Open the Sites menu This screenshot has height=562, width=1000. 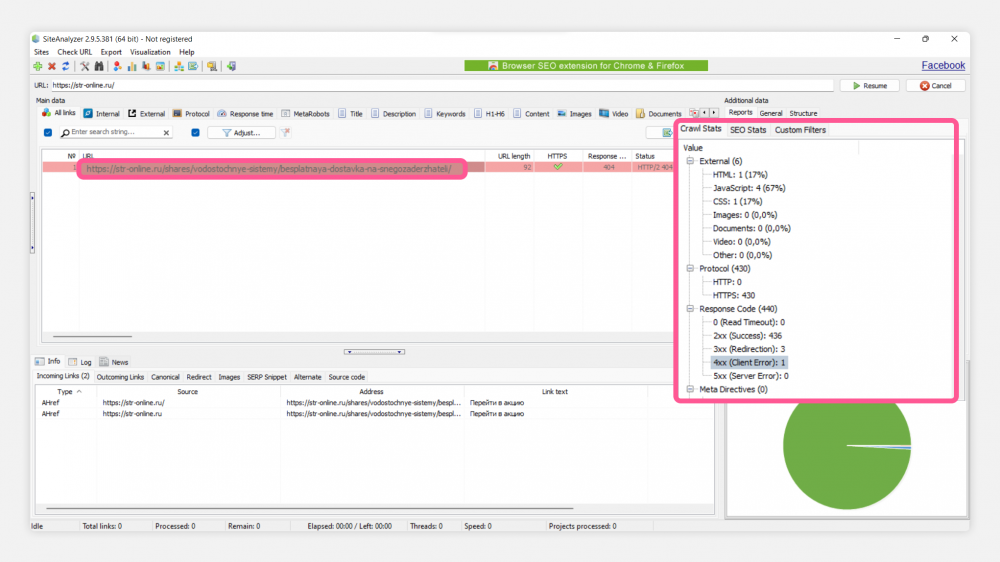[x=41, y=52]
